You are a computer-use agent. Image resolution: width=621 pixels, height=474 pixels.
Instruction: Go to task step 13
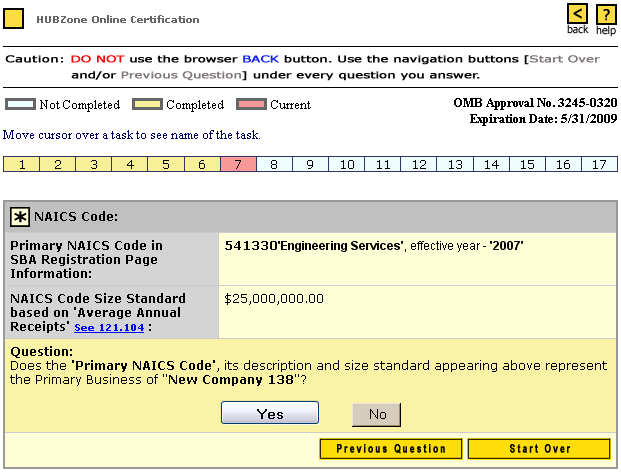(455, 164)
